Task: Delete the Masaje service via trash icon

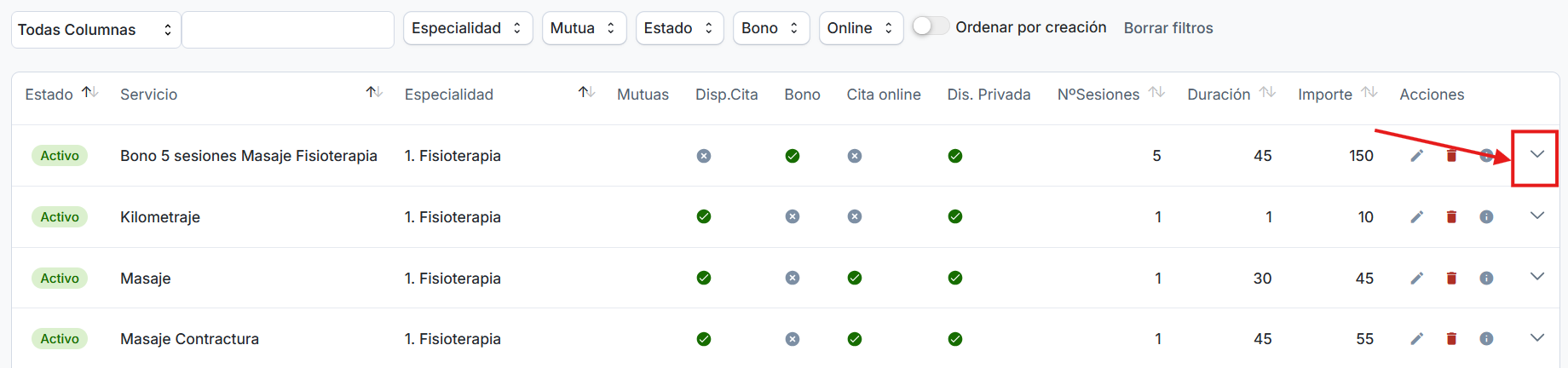Action: click(x=1451, y=279)
